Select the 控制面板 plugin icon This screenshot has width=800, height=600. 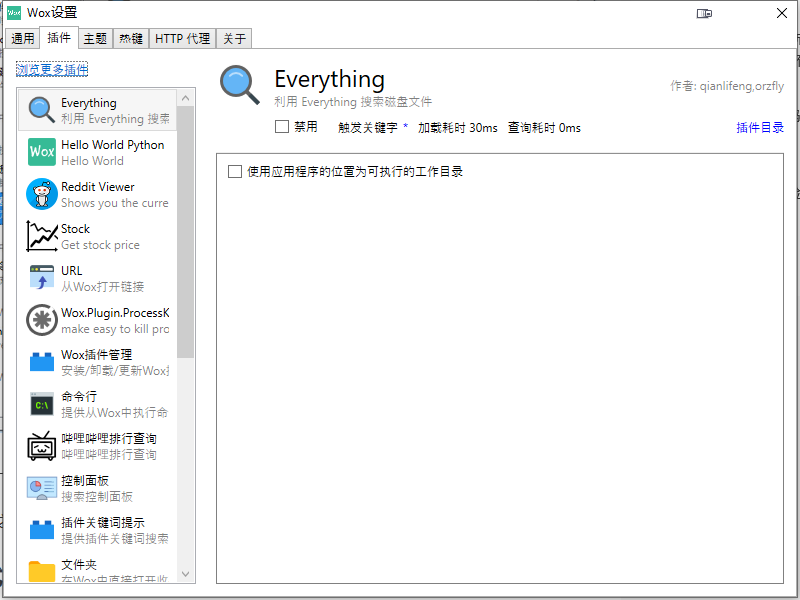(41, 488)
